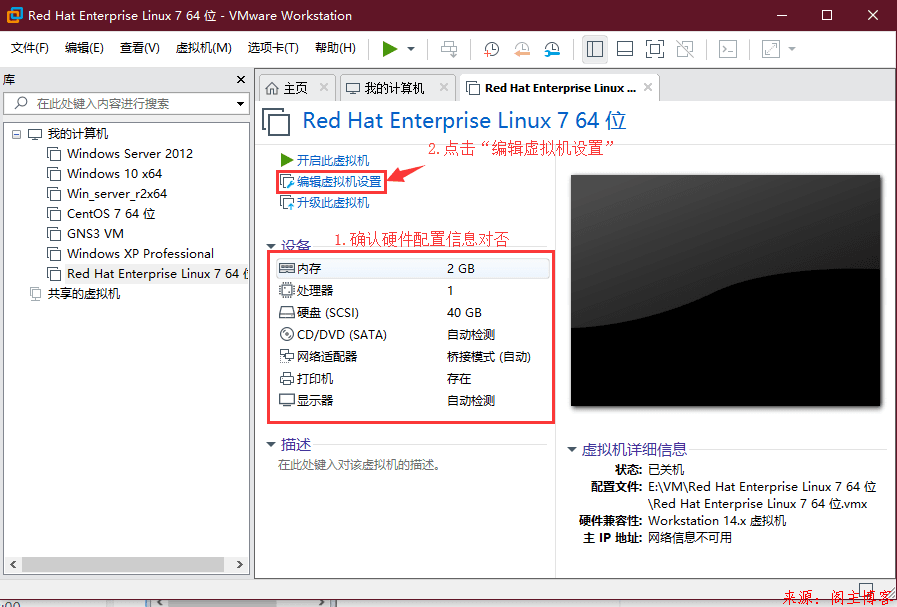Close the Red Hat Enterprise Linux tab

pos(648,88)
